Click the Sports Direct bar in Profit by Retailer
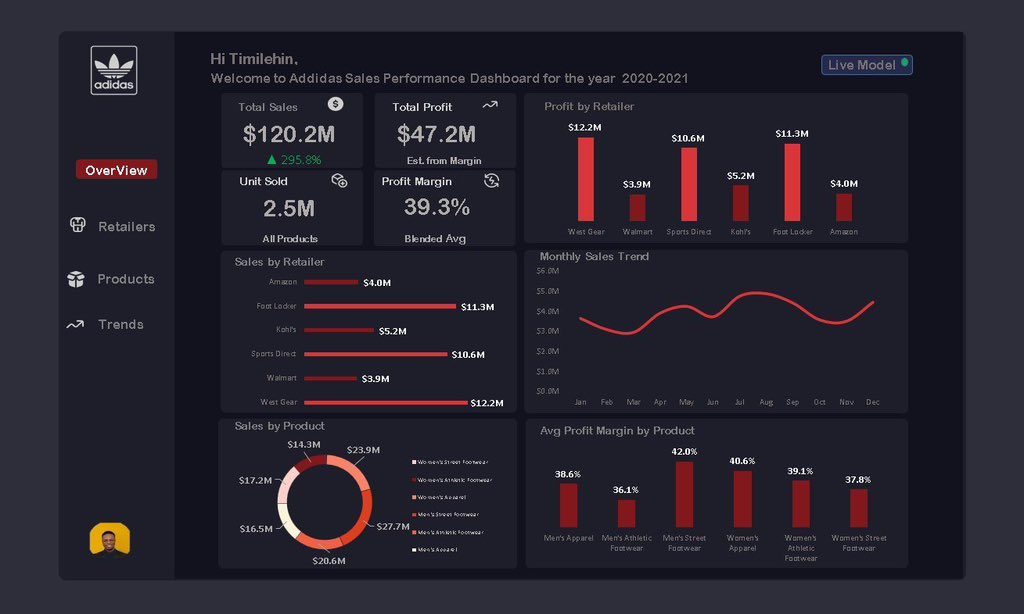The height and width of the screenshot is (614, 1024). click(689, 184)
